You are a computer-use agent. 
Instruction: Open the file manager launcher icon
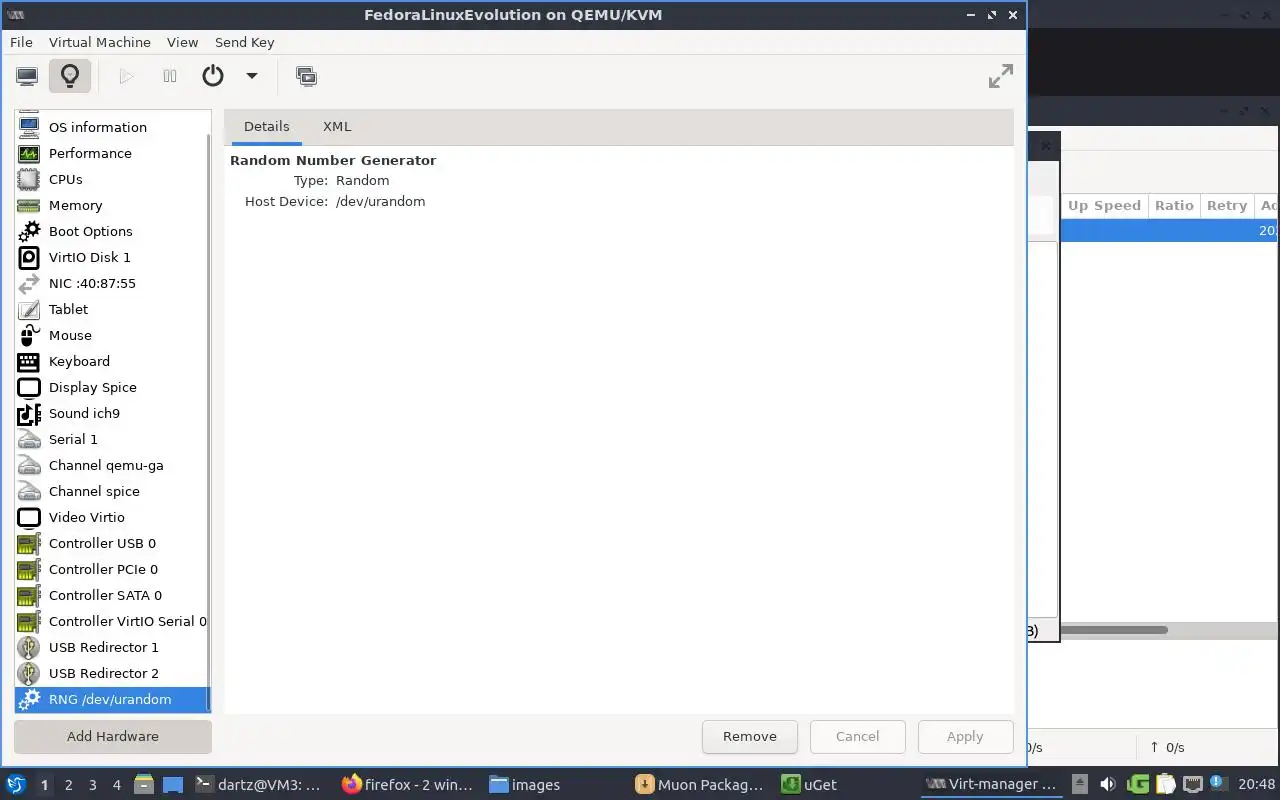[x=144, y=785]
